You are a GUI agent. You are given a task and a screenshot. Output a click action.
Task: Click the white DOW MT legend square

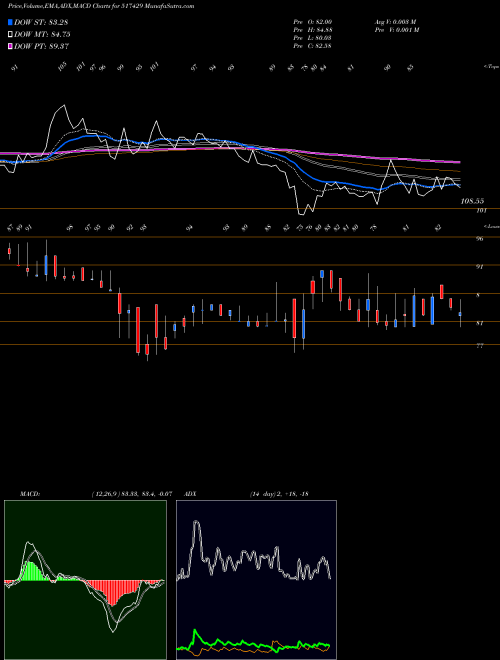coord(11,35)
